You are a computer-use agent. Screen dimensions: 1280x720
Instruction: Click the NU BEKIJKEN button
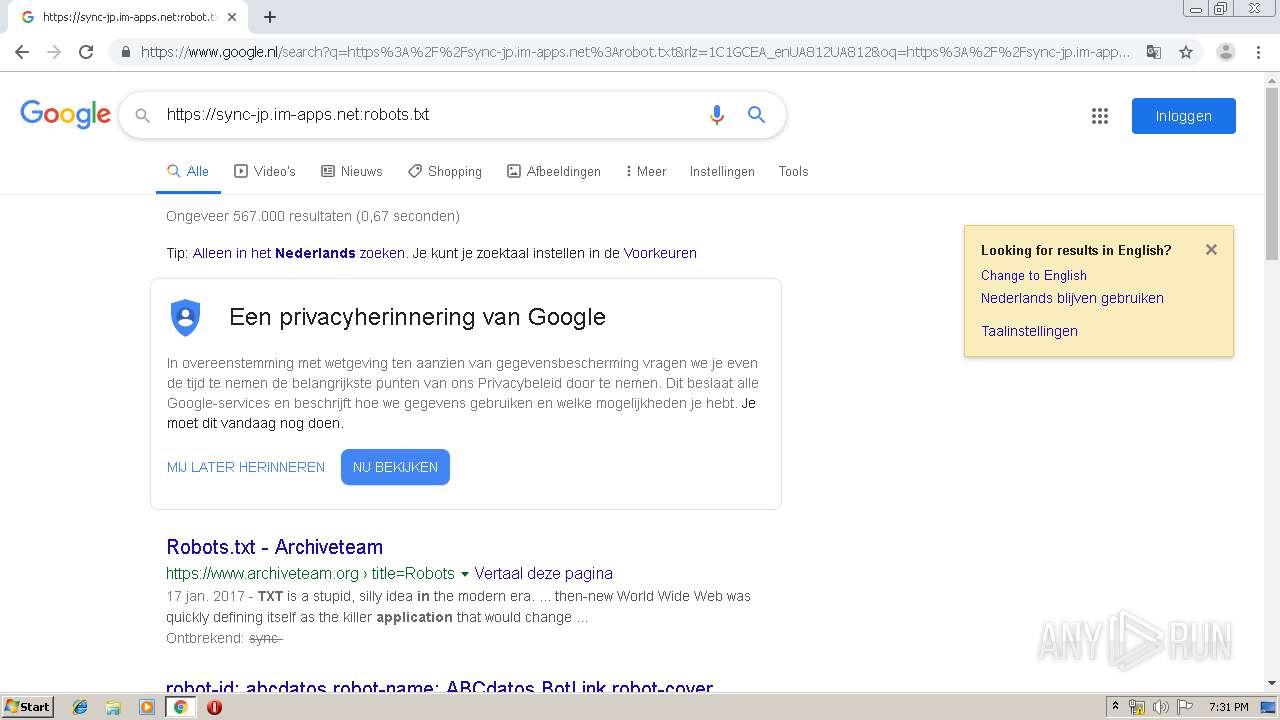tap(395, 467)
